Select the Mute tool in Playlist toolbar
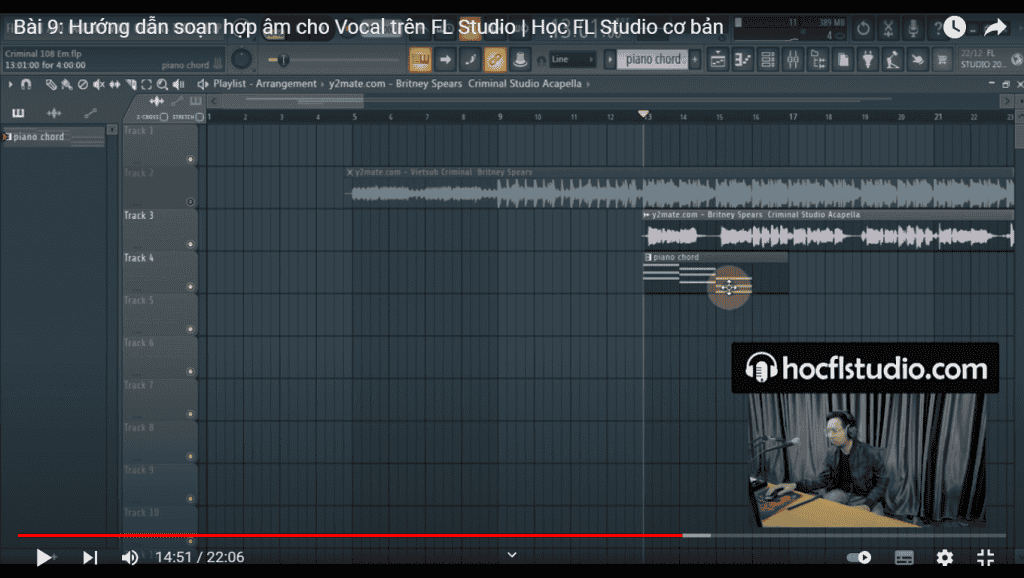Viewport: 1024px width, 578px height. click(99, 84)
